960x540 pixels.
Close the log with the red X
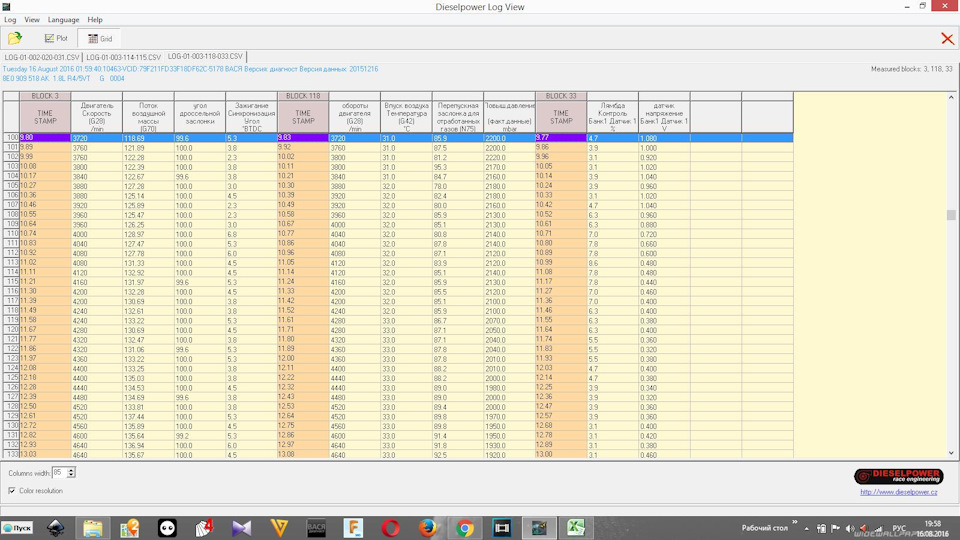[946, 39]
